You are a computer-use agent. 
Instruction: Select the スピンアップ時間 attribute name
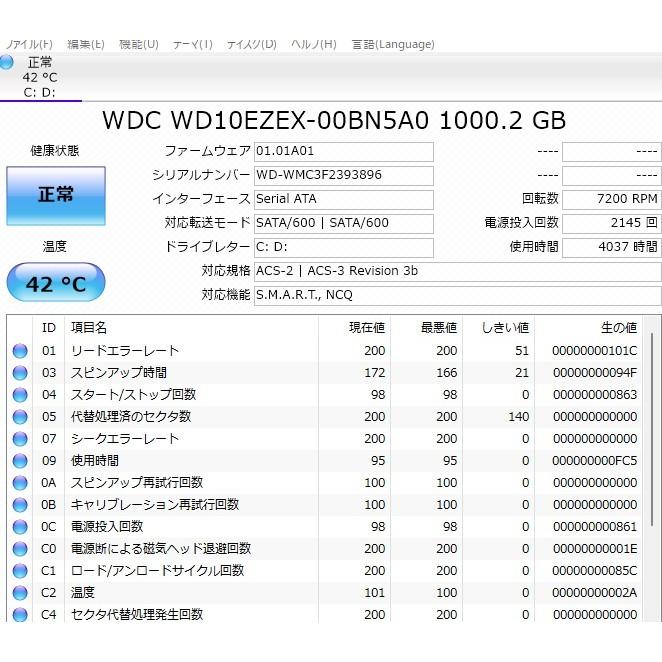119,373
